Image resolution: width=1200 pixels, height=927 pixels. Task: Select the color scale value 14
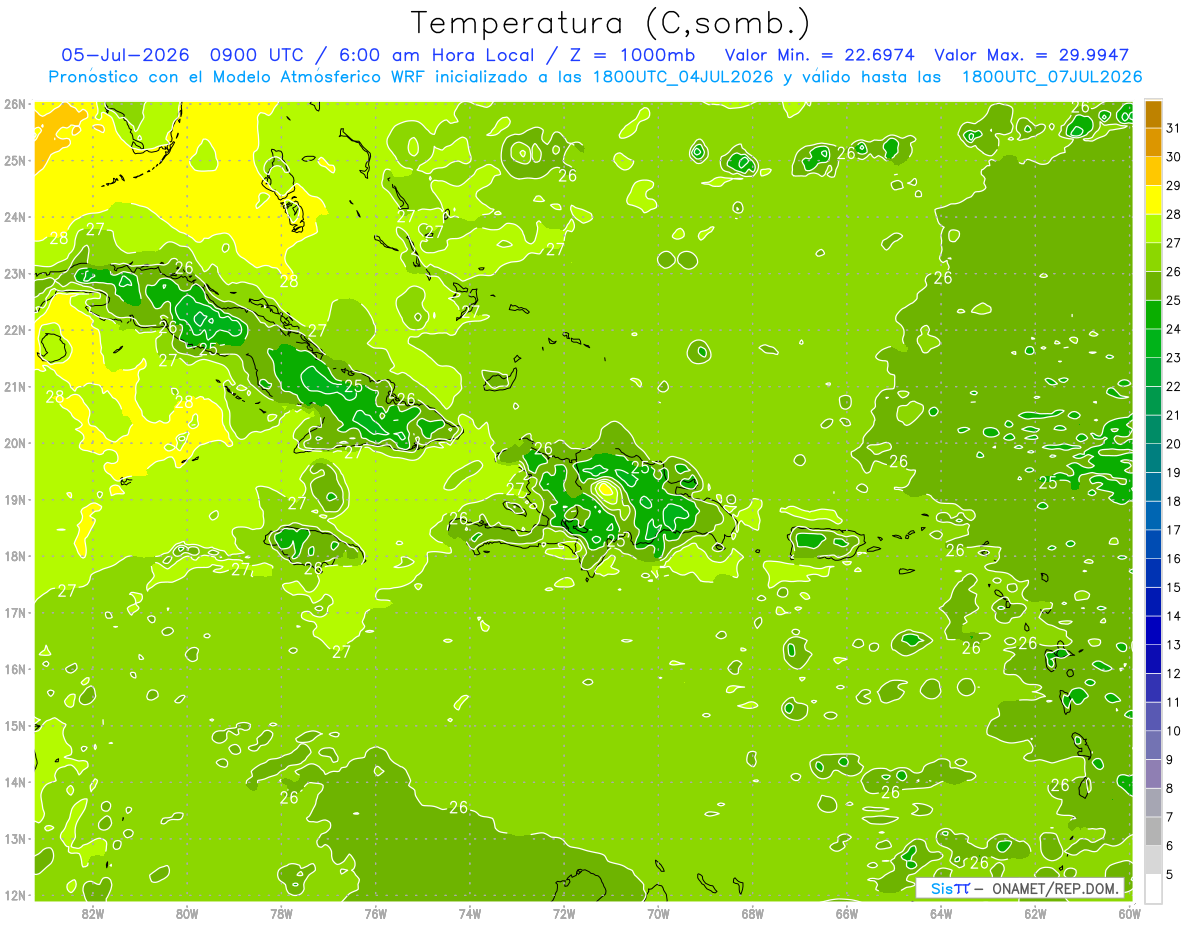click(1174, 616)
